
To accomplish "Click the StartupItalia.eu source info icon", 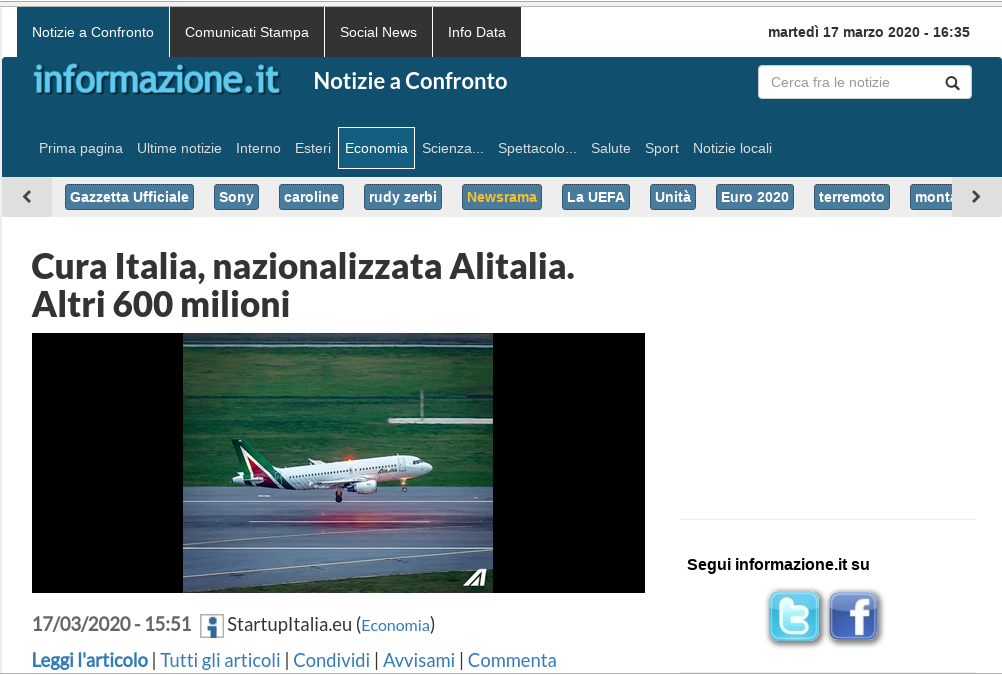I will click(x=212, y=626).
